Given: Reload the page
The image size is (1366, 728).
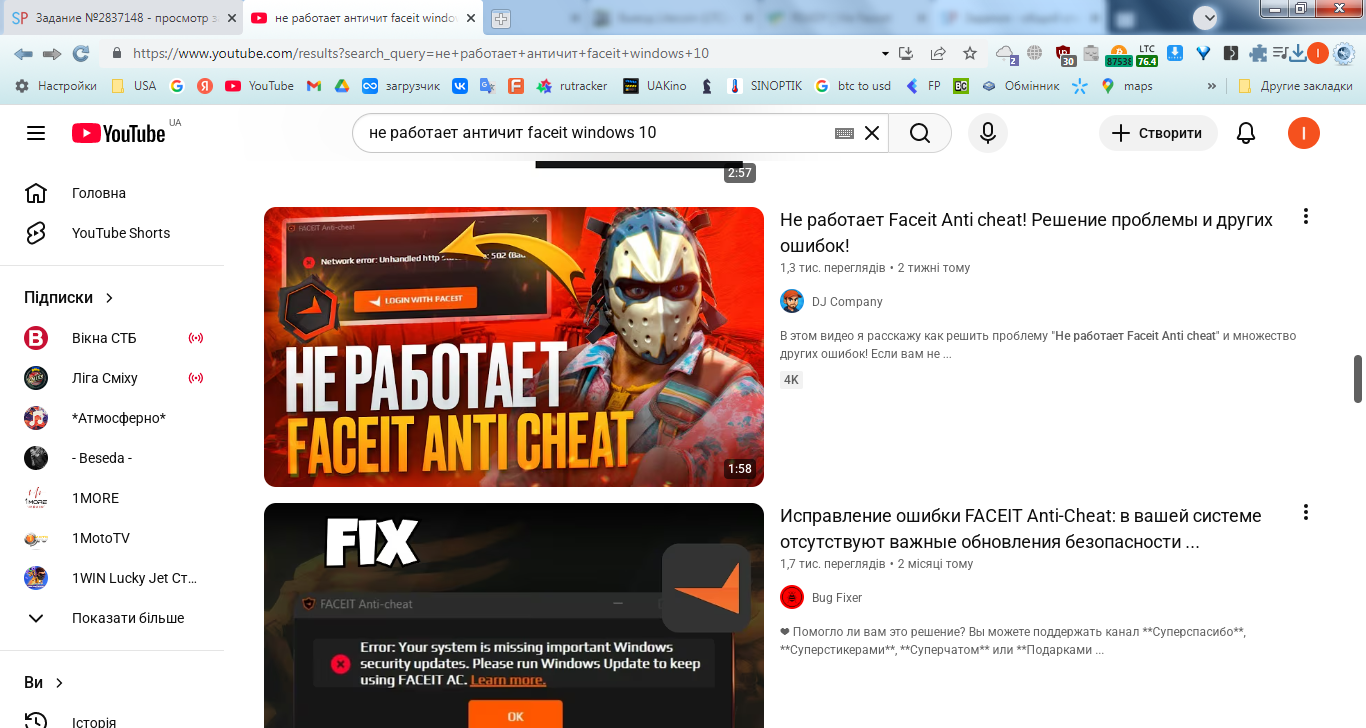Looking at the screenshot, I should 81,53.
